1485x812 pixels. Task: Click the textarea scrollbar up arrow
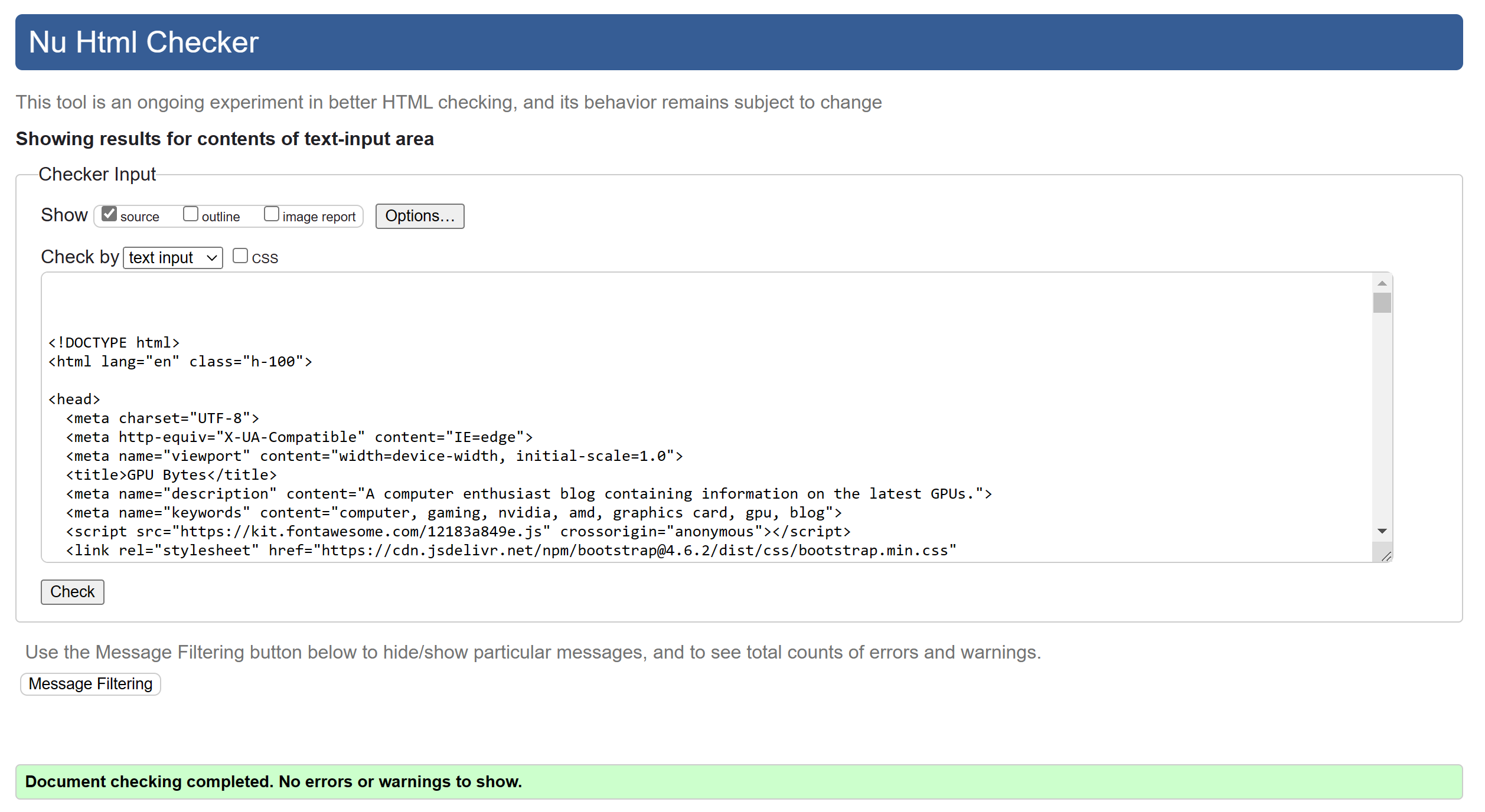(x=1382, y=284)
